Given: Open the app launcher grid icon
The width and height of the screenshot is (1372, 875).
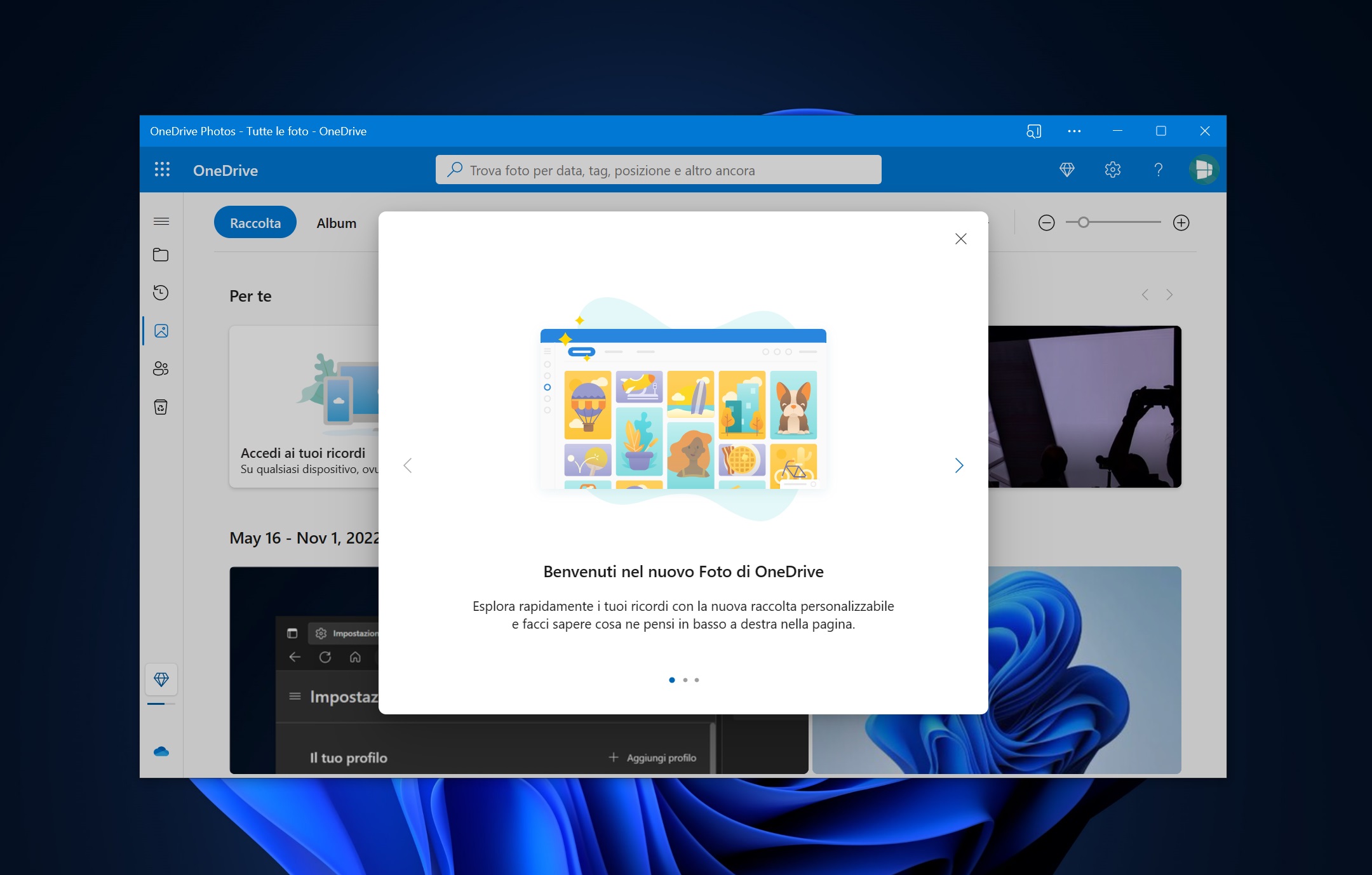Looking at the screenshot, I should (x=162, y=170).
